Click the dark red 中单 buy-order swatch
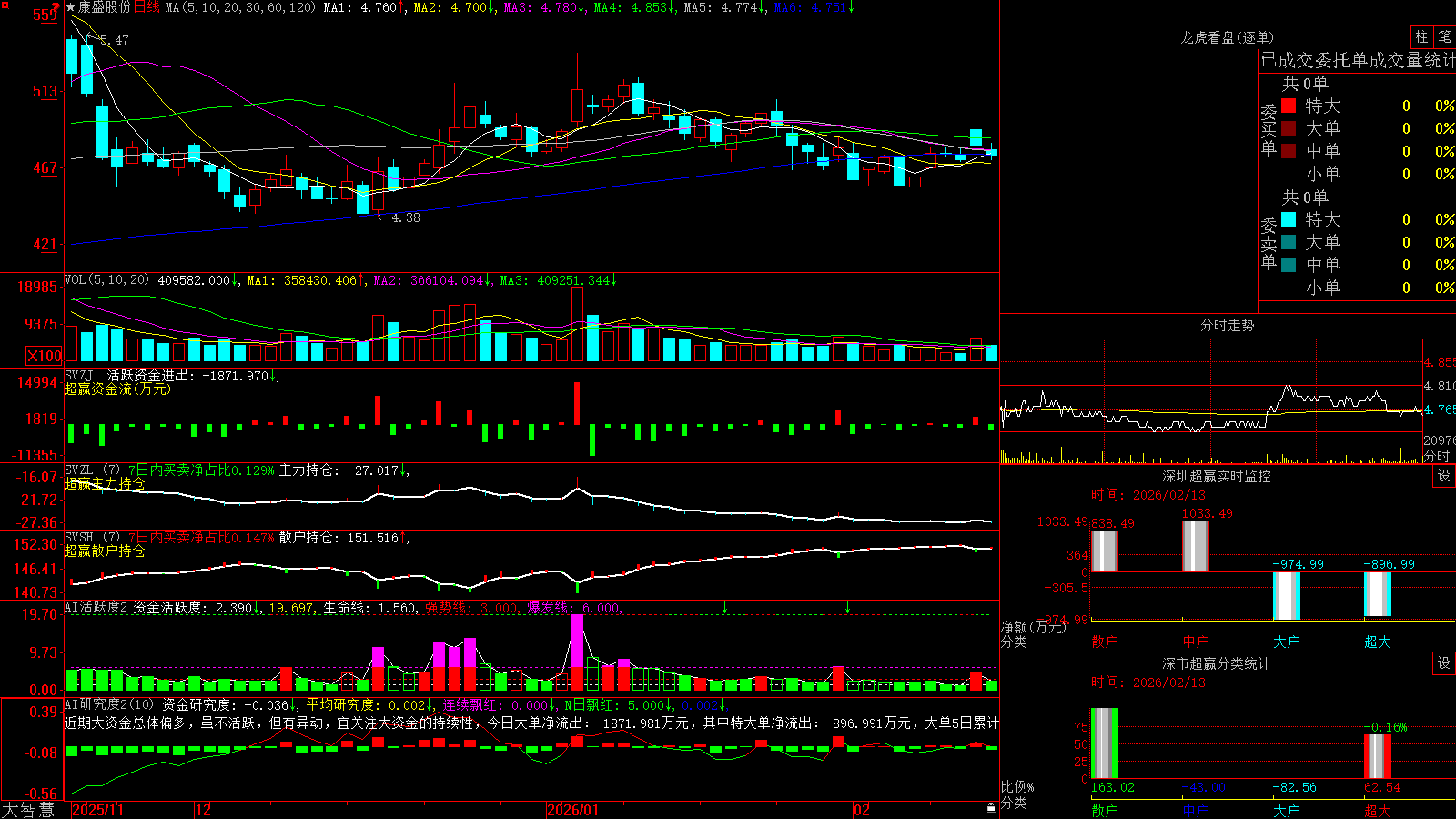Screen dimensions: 1456x819 (1289, 150)
